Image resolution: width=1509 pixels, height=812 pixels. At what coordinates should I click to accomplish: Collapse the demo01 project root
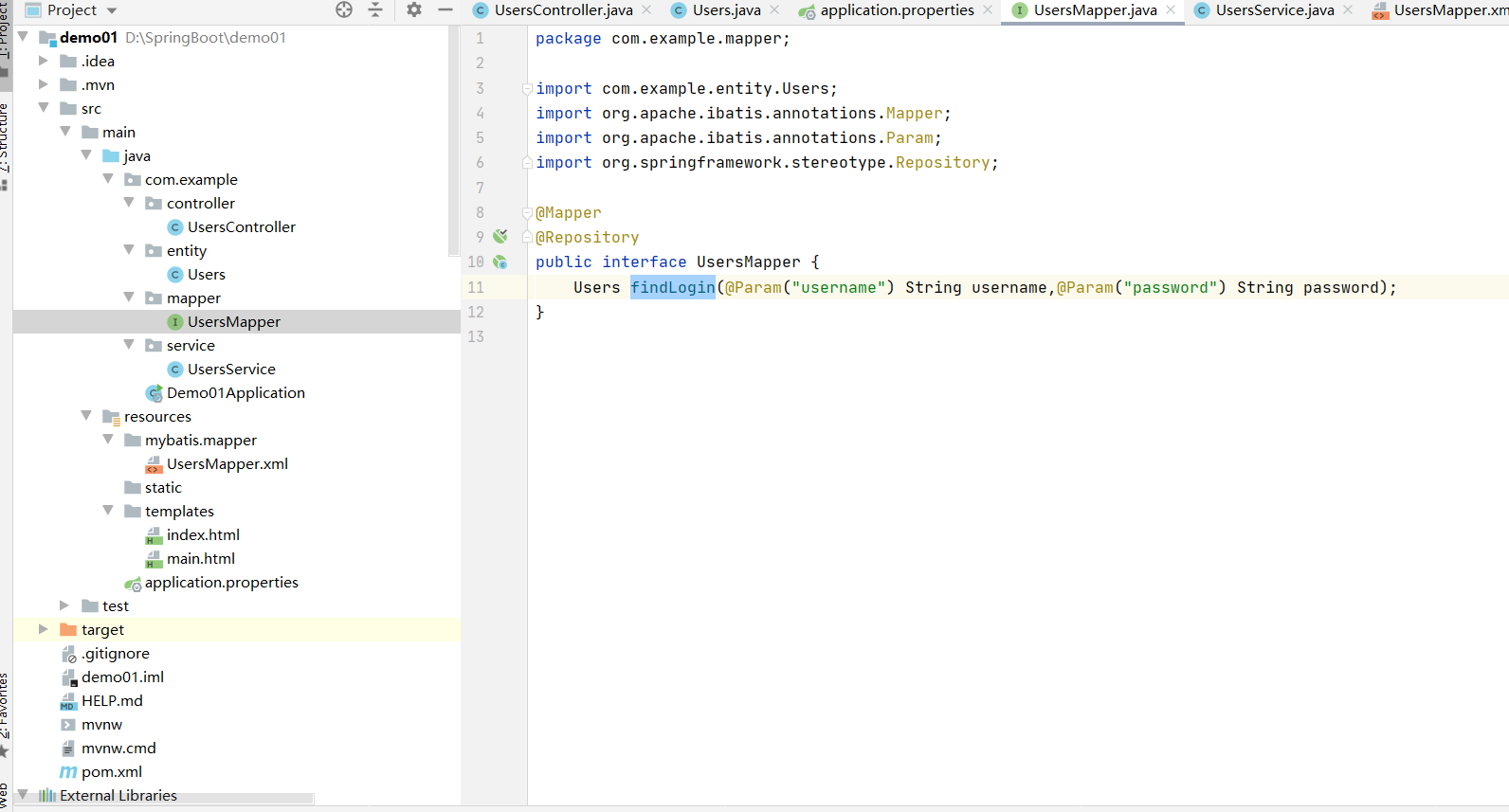[23, 37]
